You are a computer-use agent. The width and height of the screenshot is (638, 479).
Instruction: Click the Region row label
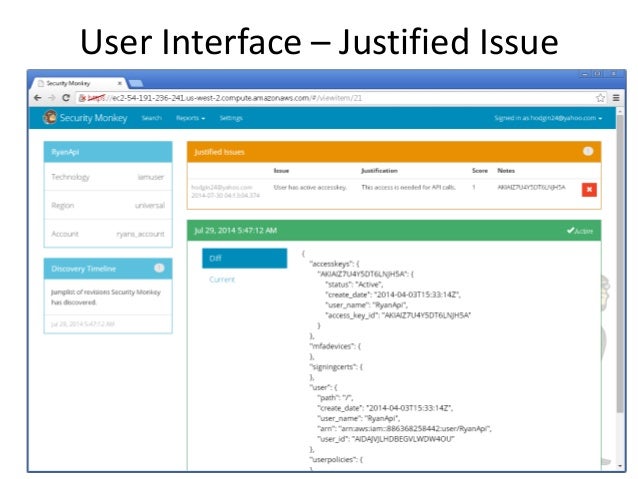(x=63, y=206)
